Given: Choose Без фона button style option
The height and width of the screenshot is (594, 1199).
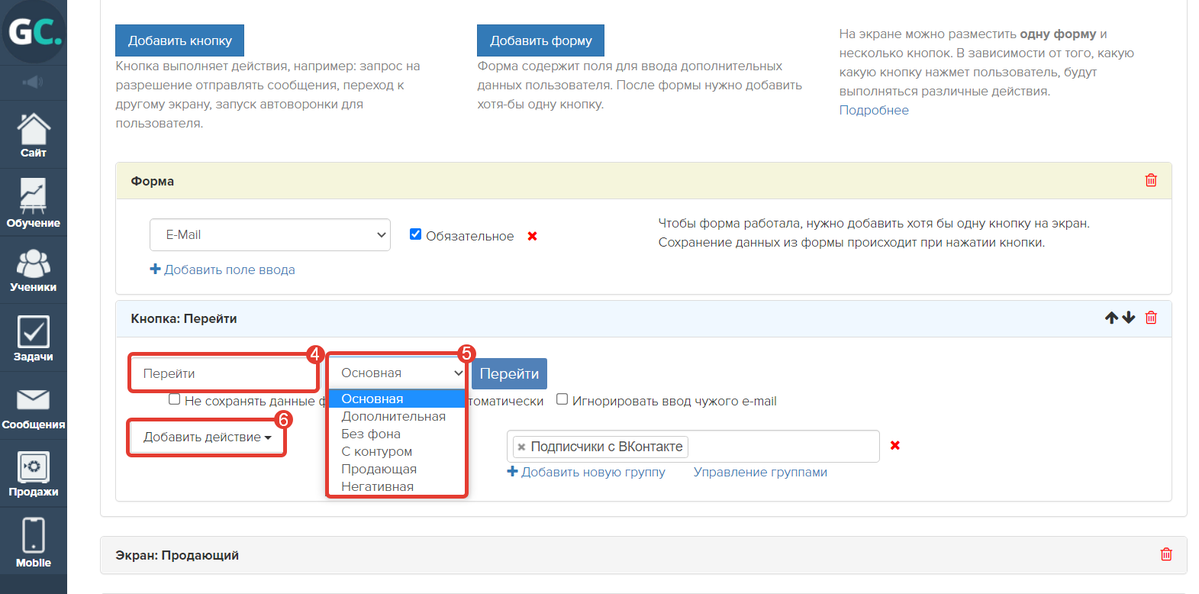Looking at the screenshot, I should click(x=371, y=434).
